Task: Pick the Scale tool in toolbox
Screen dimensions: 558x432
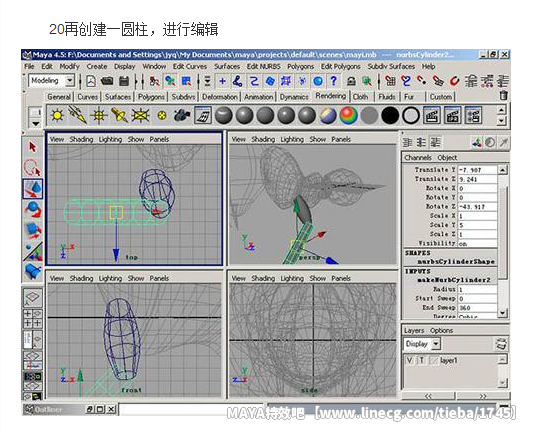Action: (x=32, y=230)
